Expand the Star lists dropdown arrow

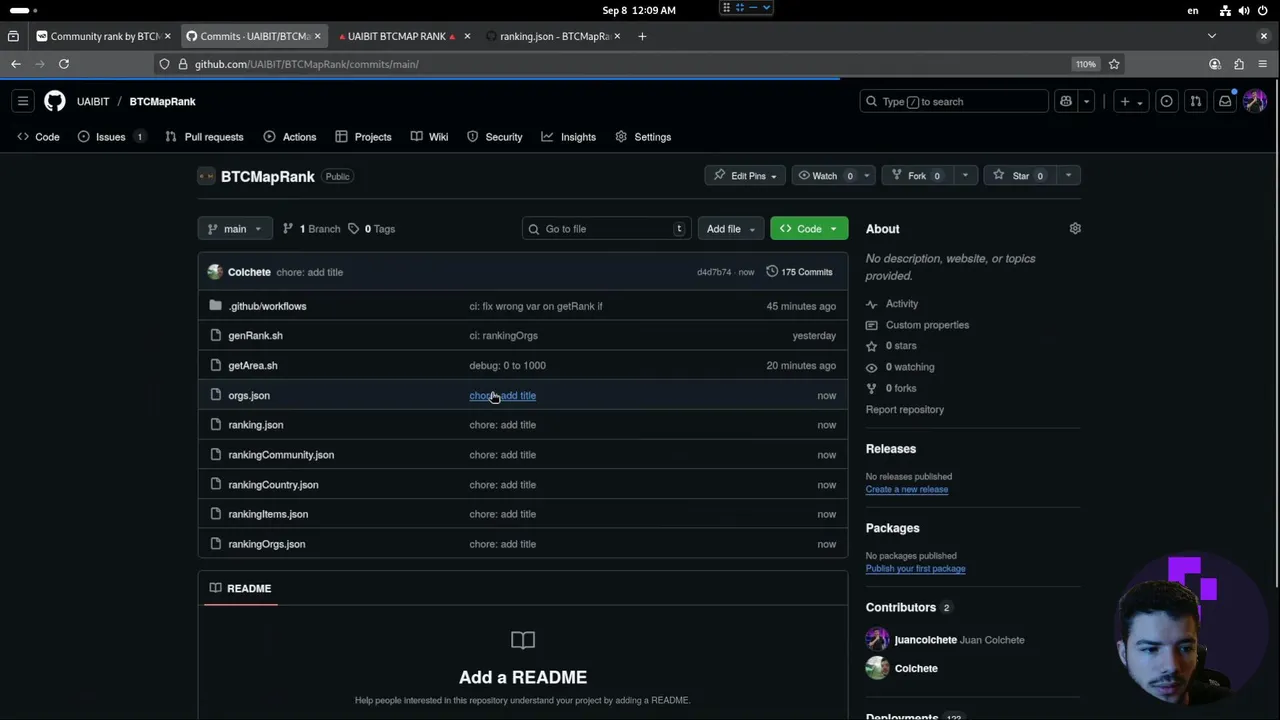[1068, 176]
